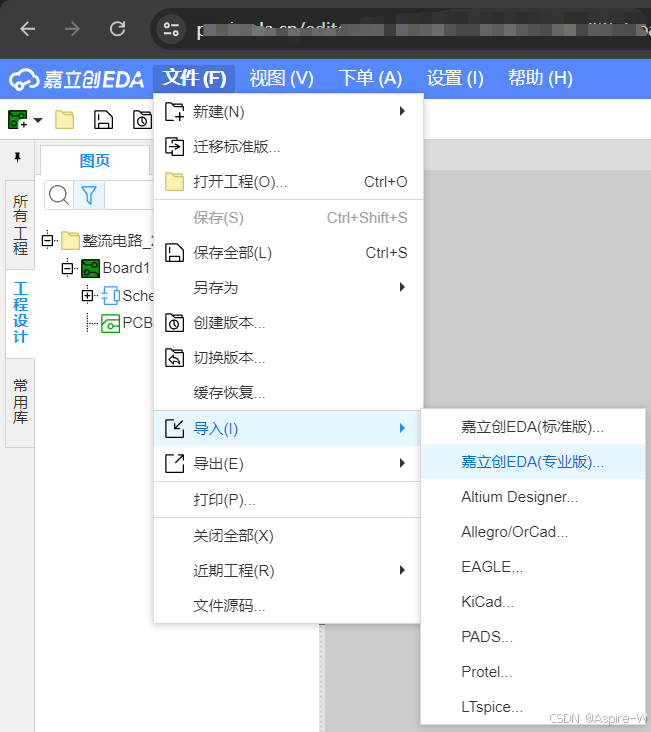The width and height of the screenshot is (651, 732).
Task: Toggle the pin icon on left panel
Action: click(18, 158)
